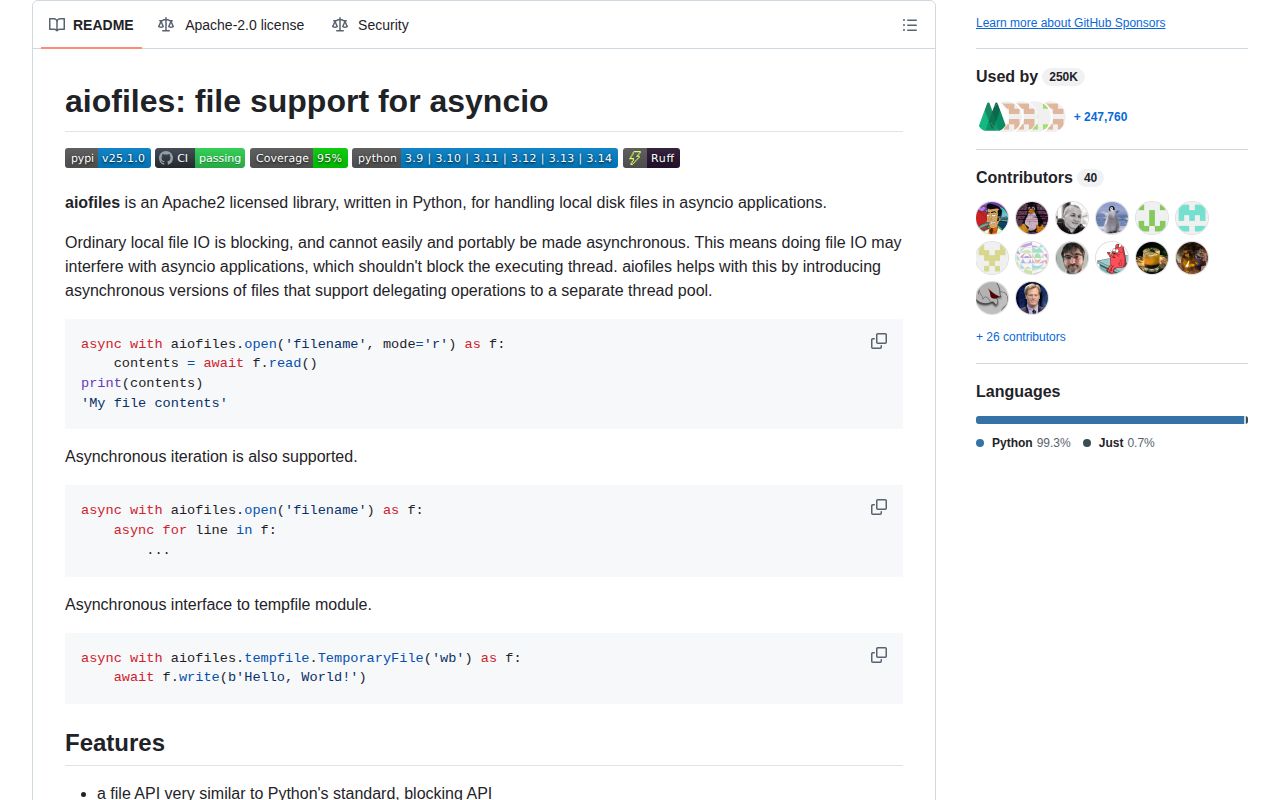
Task: Copy the first code block with aiofiles.open mode='r'
Action: (879, 341)
